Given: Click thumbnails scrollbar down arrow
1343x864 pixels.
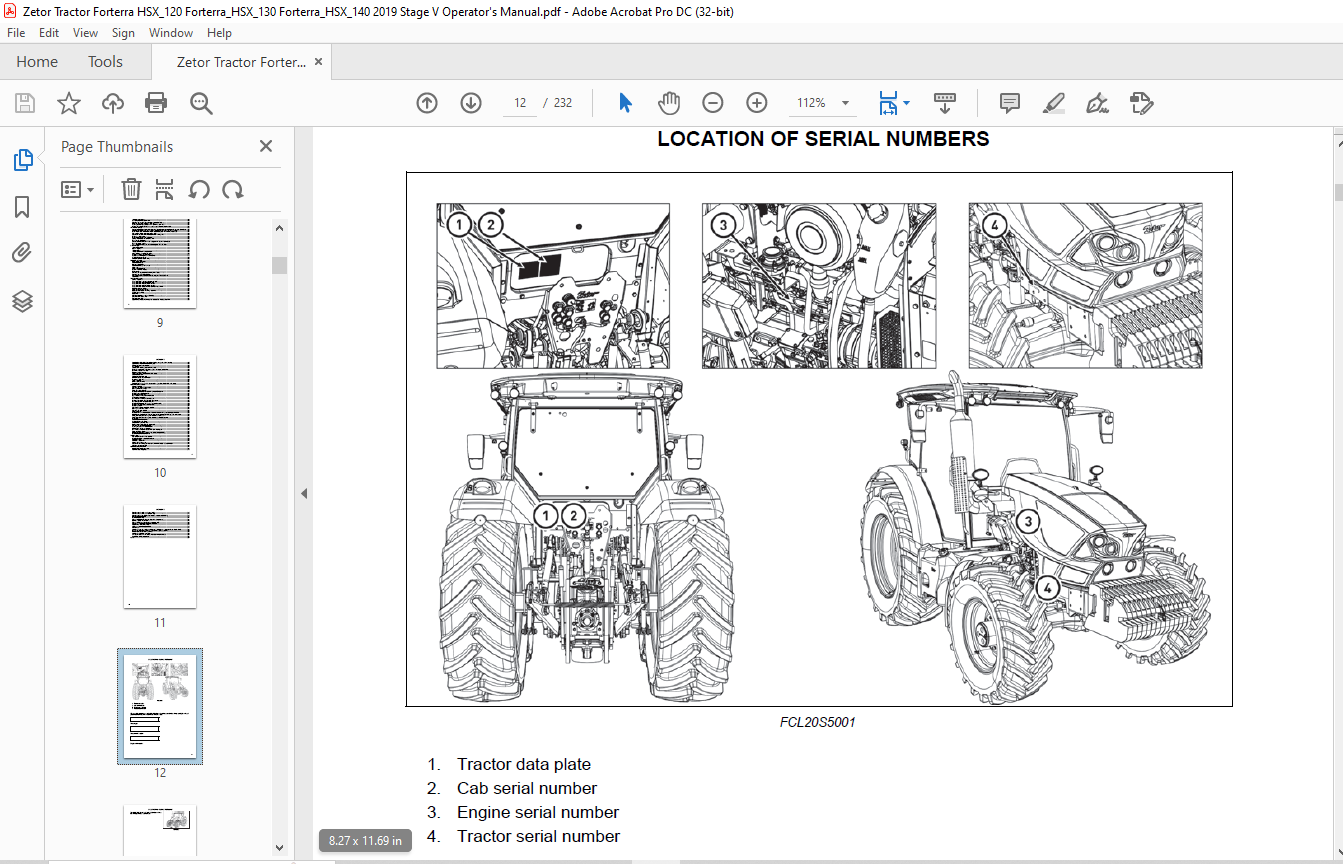Looking at the screenshot, I should tap(279, 848).
